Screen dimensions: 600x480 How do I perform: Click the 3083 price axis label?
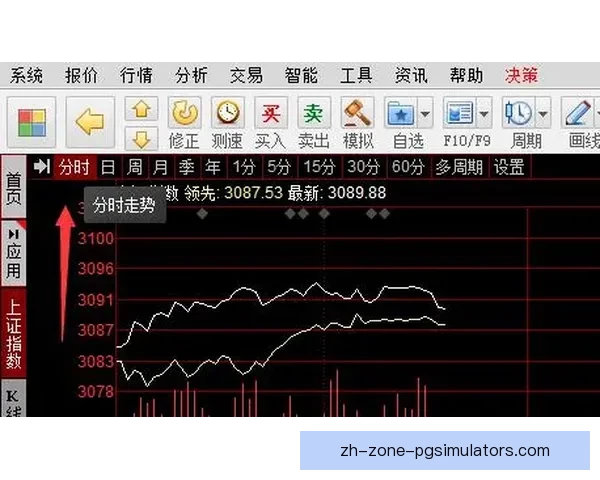pyautogui.click(x=96, y=361)
